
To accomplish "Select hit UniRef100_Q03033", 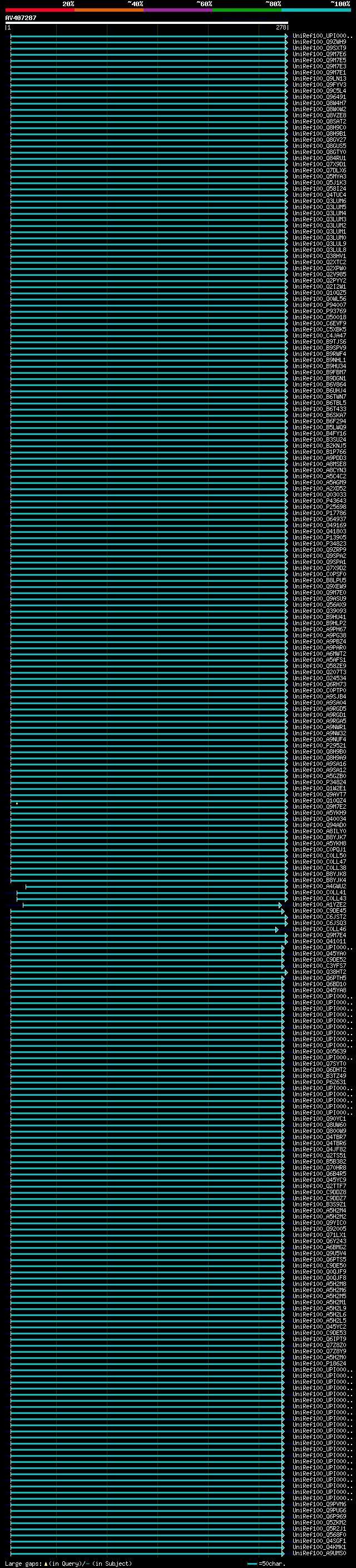I will click(x=319, y=494).
